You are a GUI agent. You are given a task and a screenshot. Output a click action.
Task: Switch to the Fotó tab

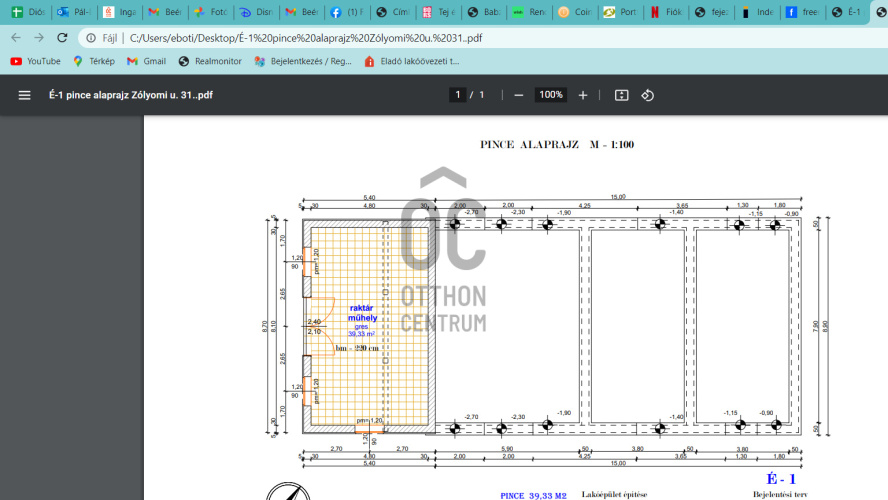[x=211, y=12]
